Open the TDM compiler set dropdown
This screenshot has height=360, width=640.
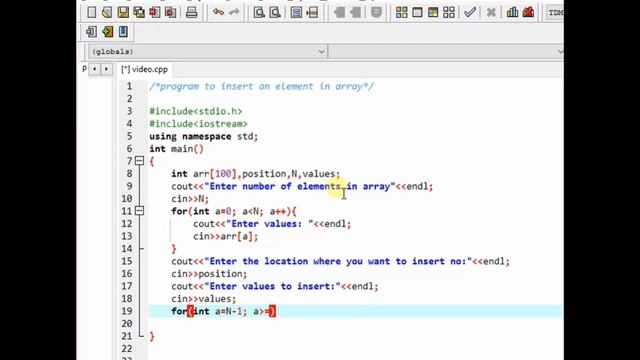tap(555, 13)
